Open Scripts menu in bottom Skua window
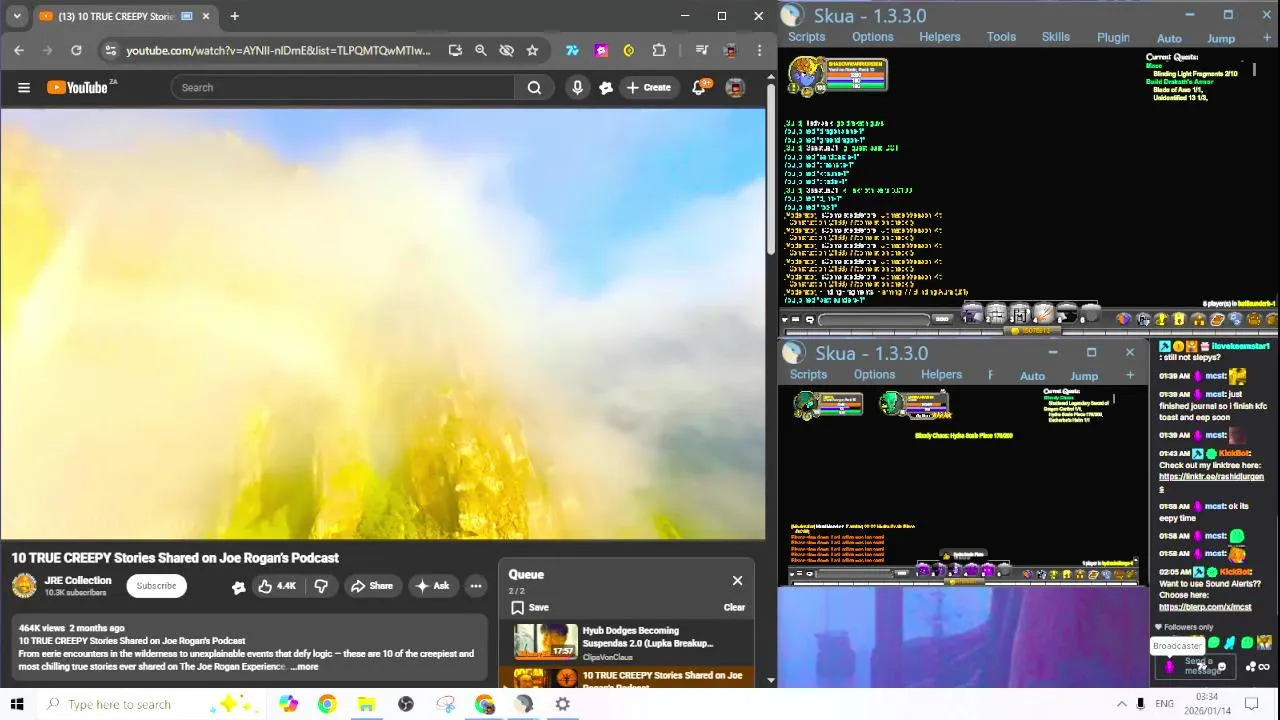 [808, 375]
